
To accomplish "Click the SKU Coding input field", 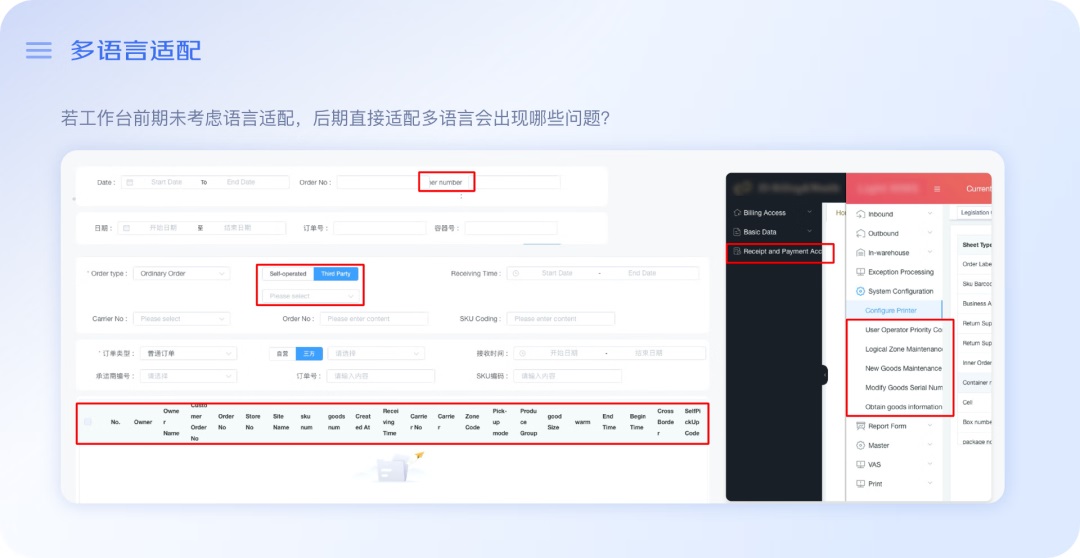I will coord(561,319).
